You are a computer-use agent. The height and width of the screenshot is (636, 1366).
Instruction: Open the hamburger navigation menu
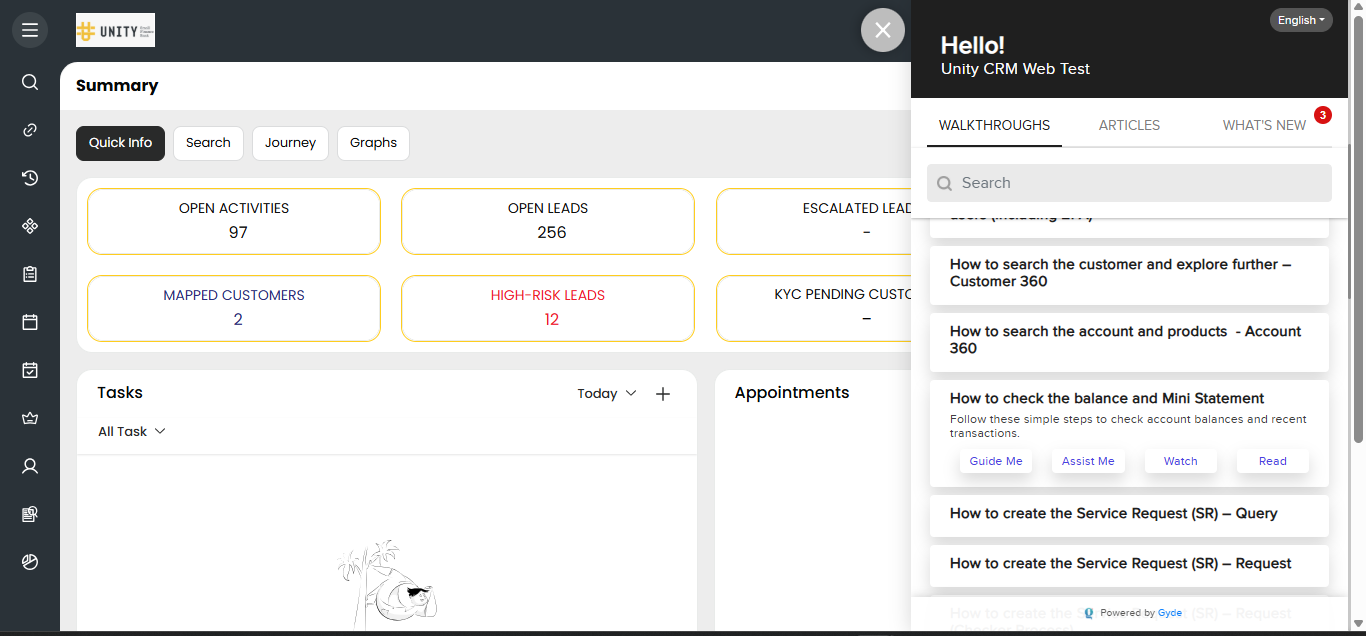click(29, 29)
